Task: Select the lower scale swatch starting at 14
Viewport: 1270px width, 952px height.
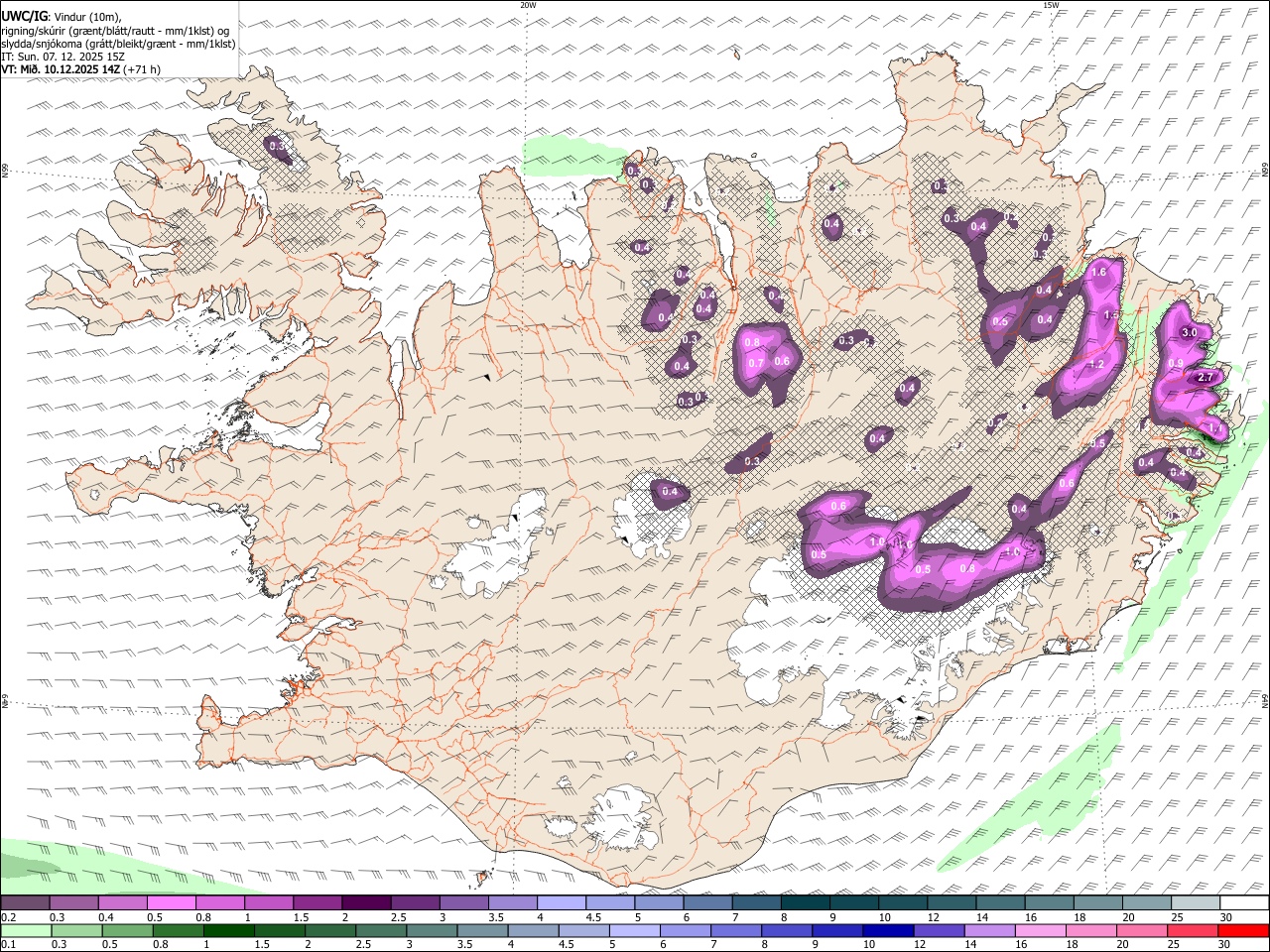Action: click(x=989, y=931)
